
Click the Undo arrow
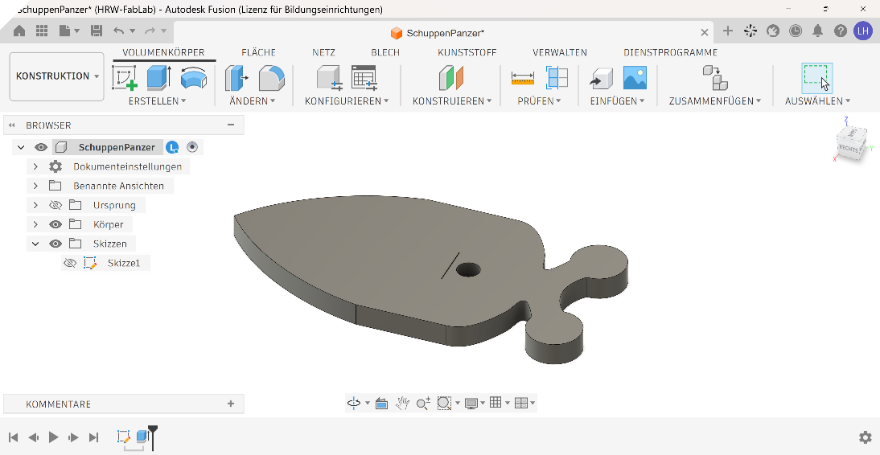(119, 31)
